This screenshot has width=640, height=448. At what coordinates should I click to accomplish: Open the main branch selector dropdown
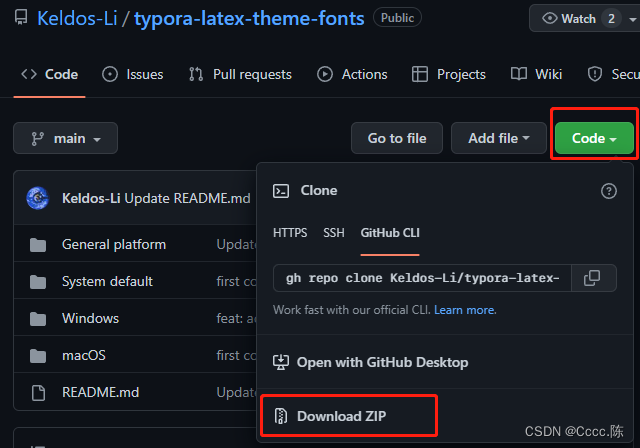pos(65,138)
